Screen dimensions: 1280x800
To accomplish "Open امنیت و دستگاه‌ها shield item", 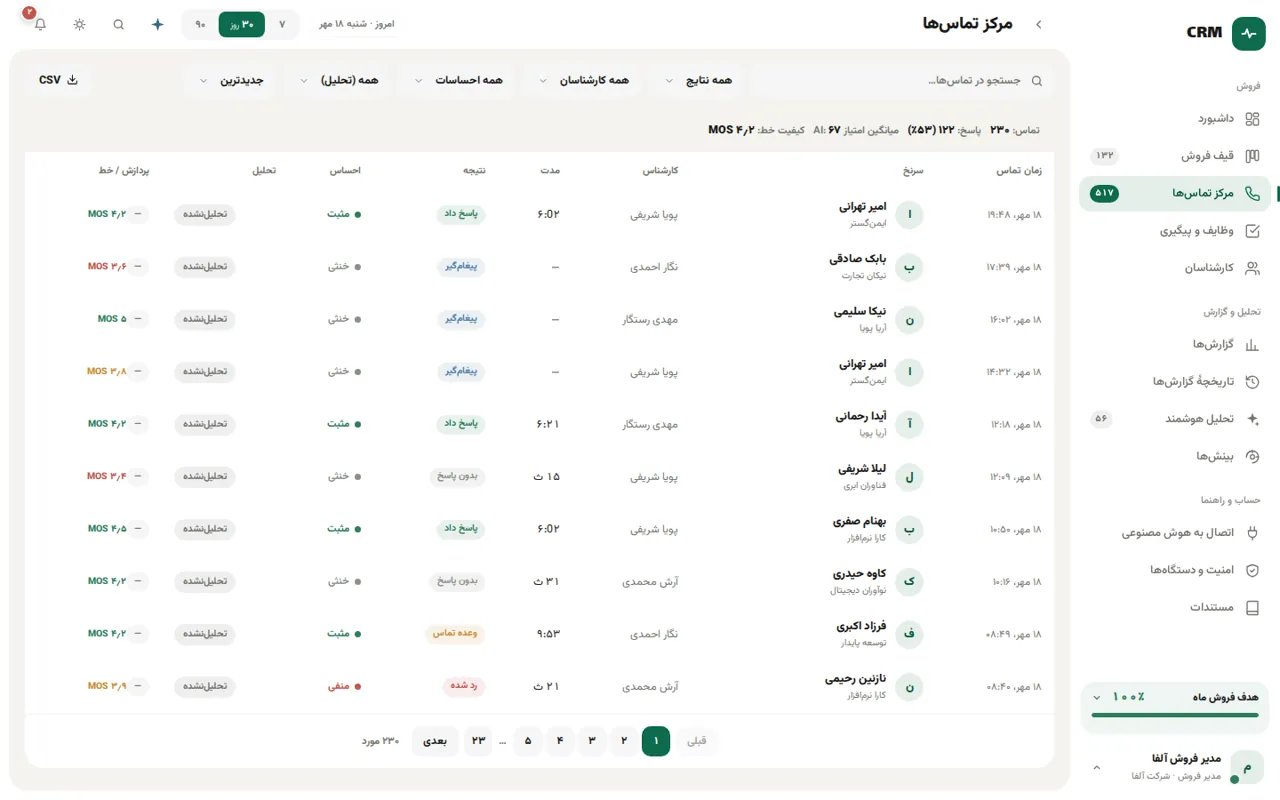I will tap(1175, 570).
